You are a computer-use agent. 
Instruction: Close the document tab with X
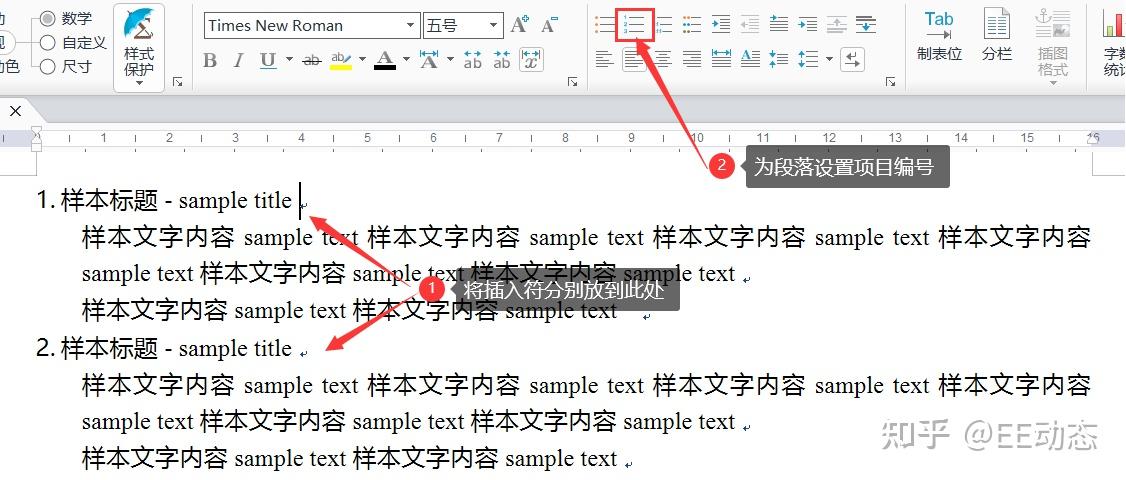point(15,111)
